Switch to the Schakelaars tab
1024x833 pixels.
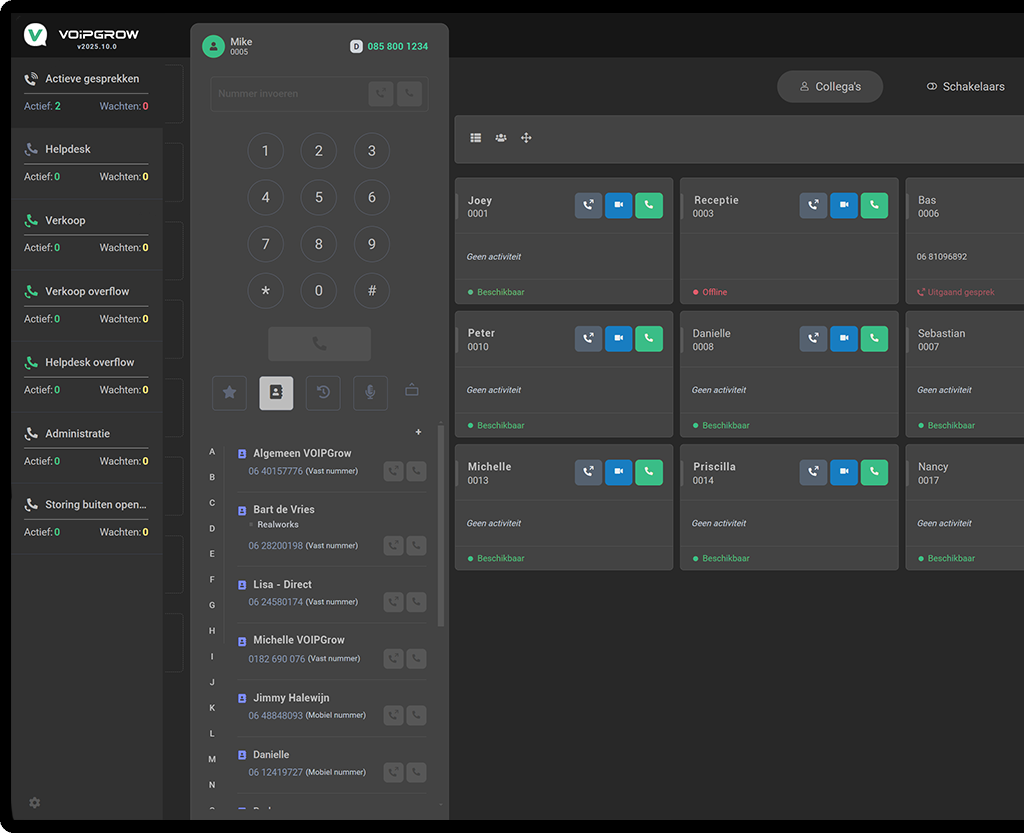(964, 87)
